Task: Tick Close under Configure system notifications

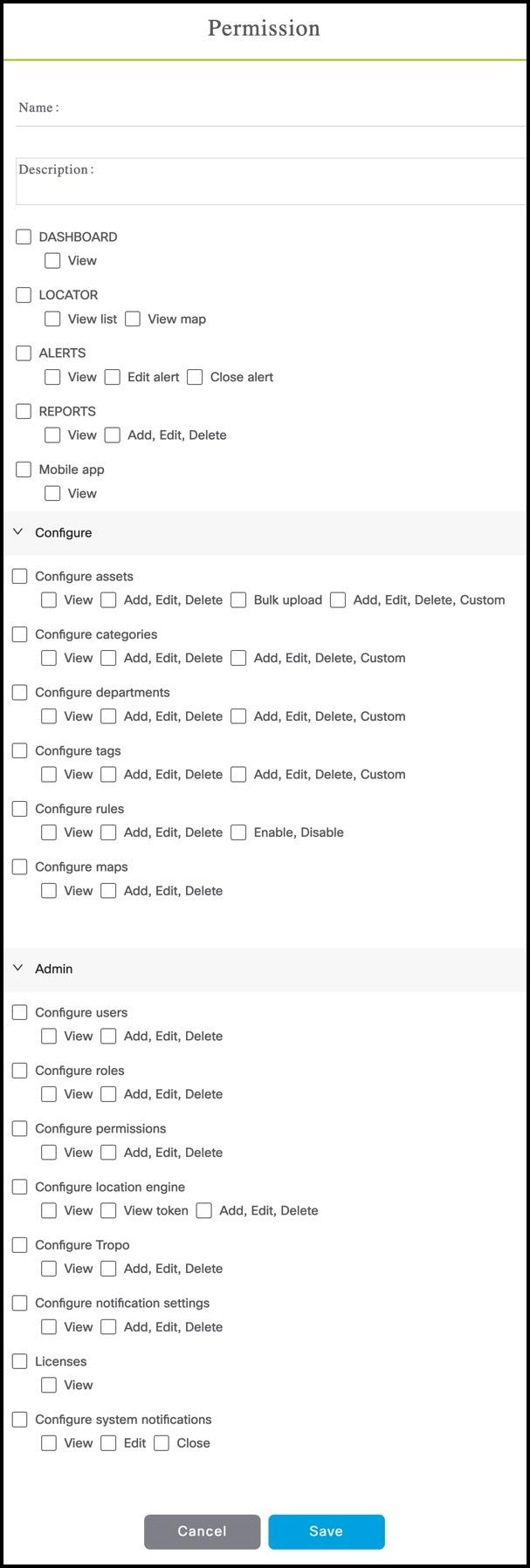Action: click(x=161, y=1443)
